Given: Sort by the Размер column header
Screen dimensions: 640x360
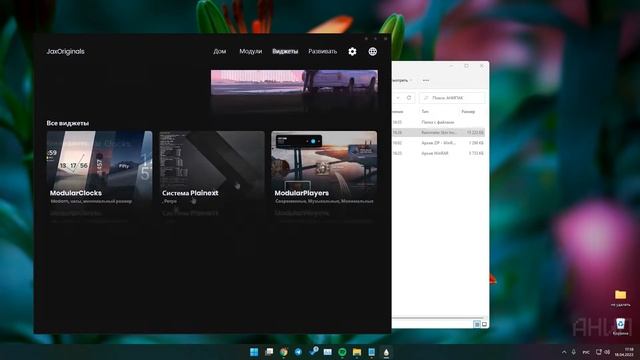Looking at the screenshot, I should click(468, 111).
